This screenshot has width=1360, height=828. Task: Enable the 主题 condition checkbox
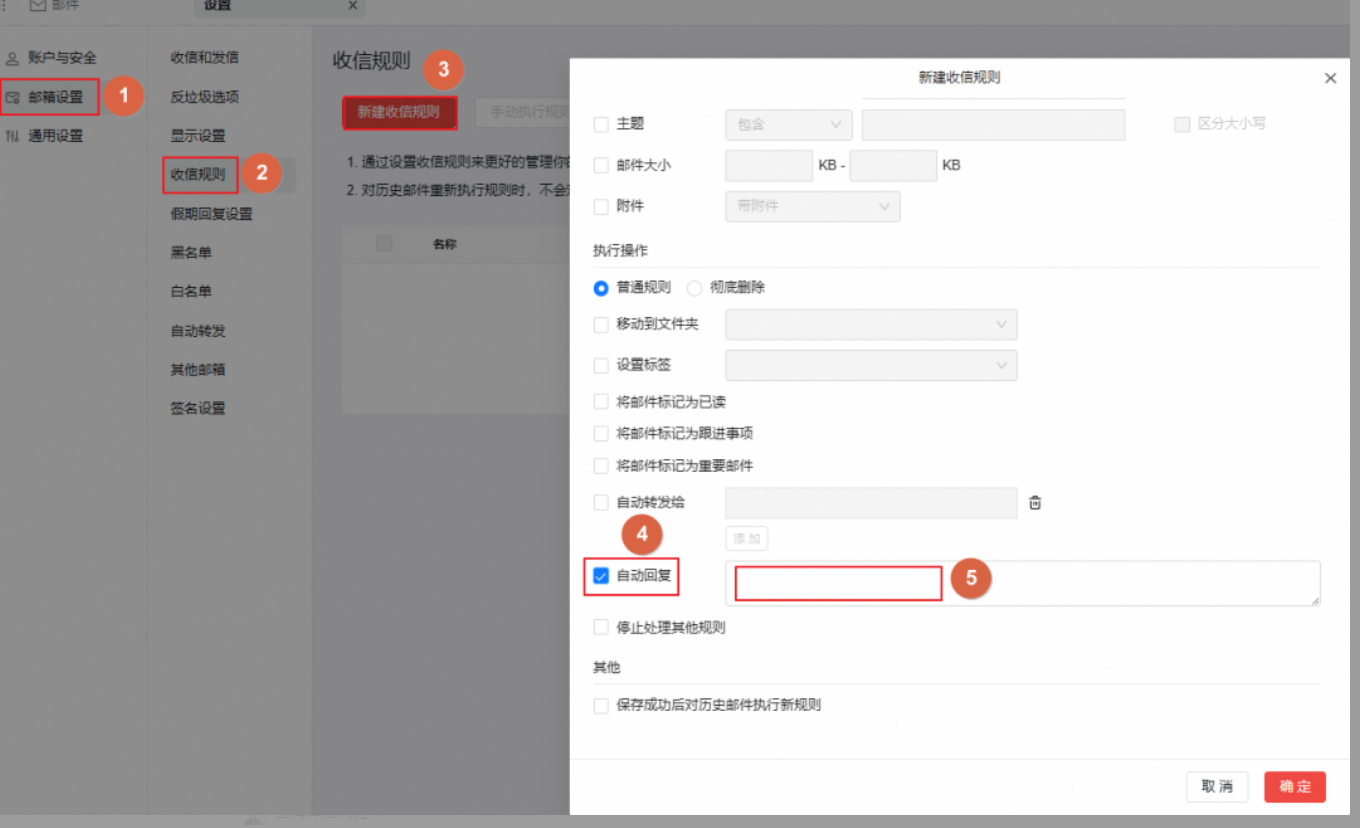click(601, 125)
